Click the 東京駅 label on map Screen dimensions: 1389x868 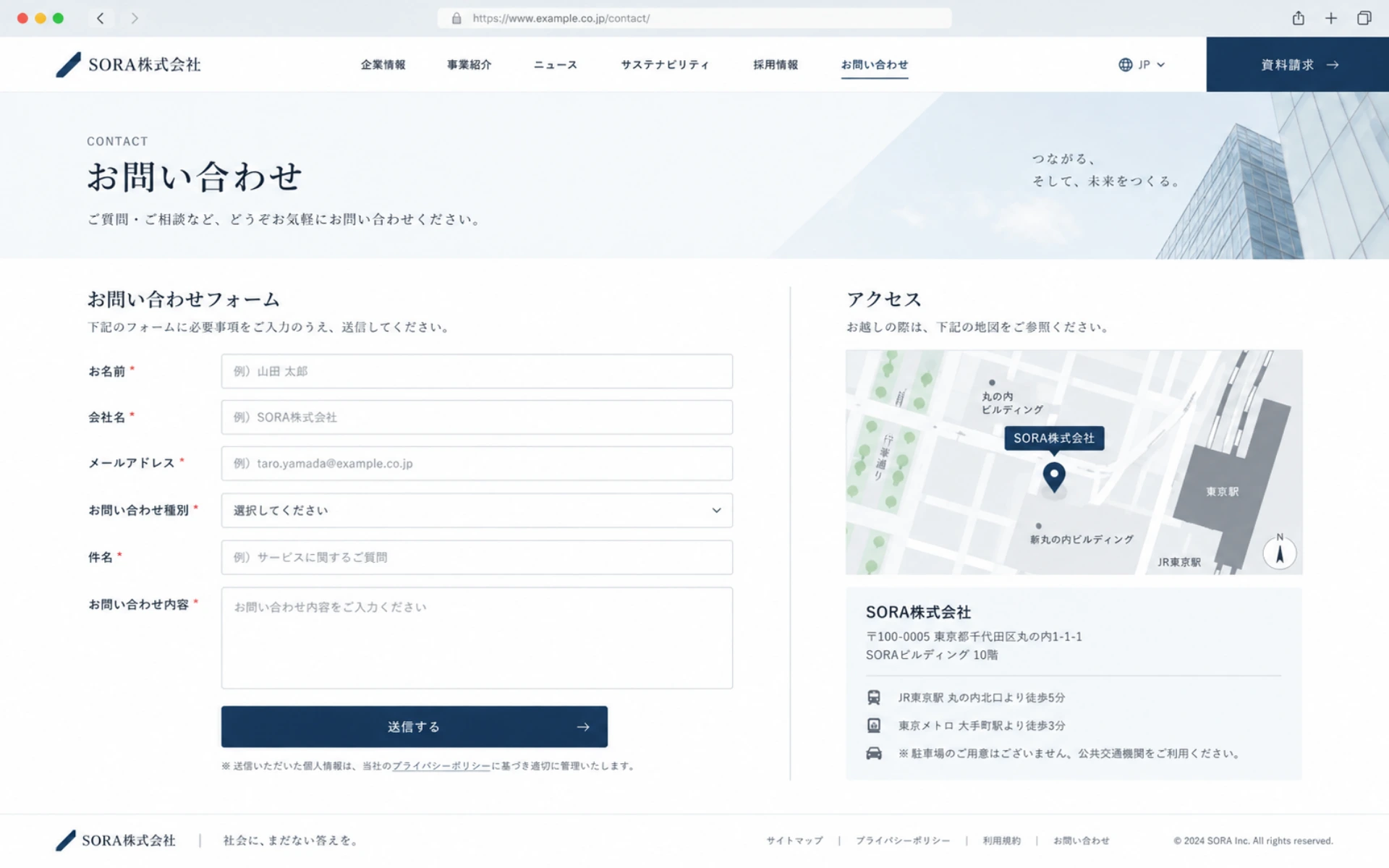[x=1222, y=492]
